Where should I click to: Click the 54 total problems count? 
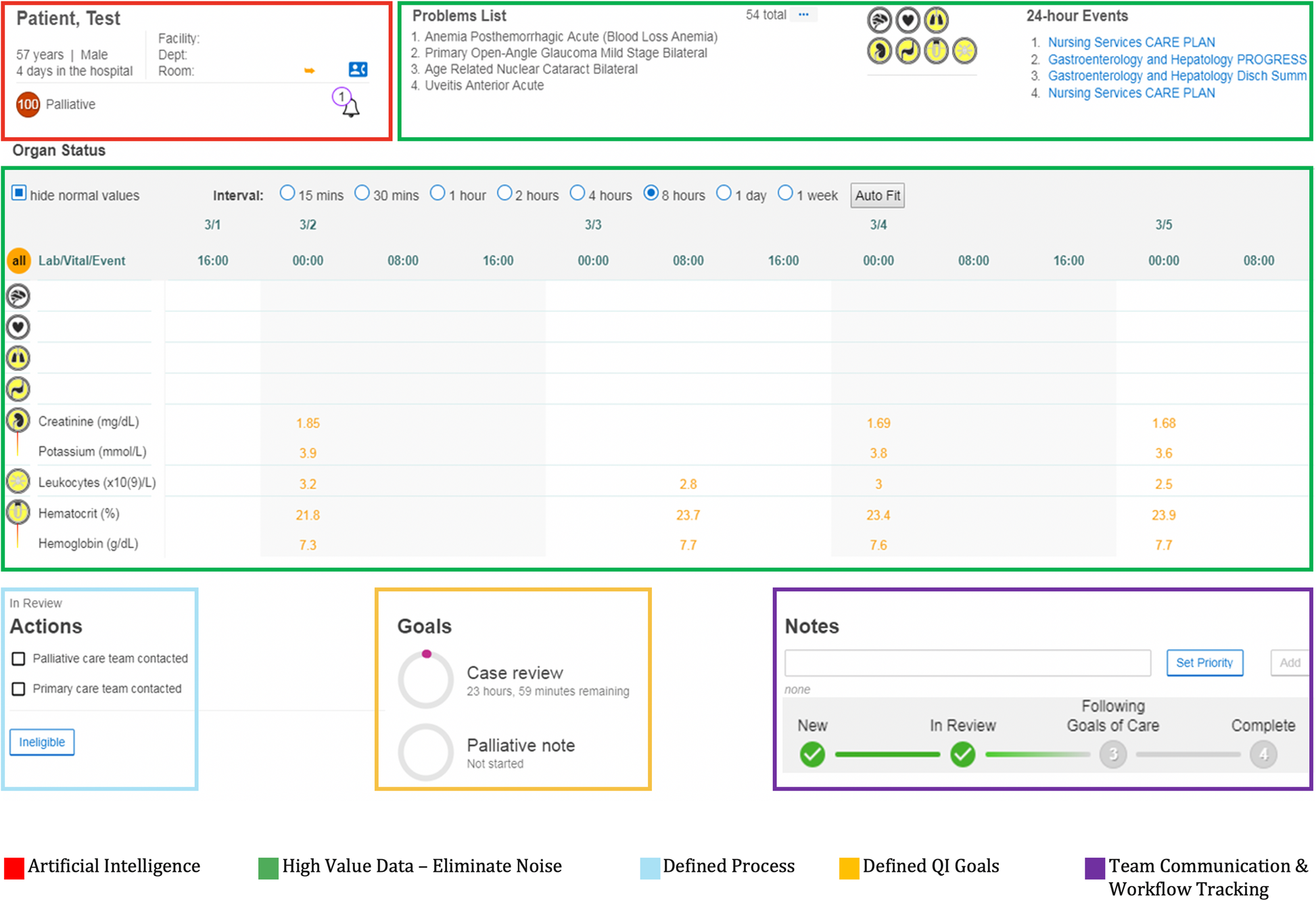[766, 14]
